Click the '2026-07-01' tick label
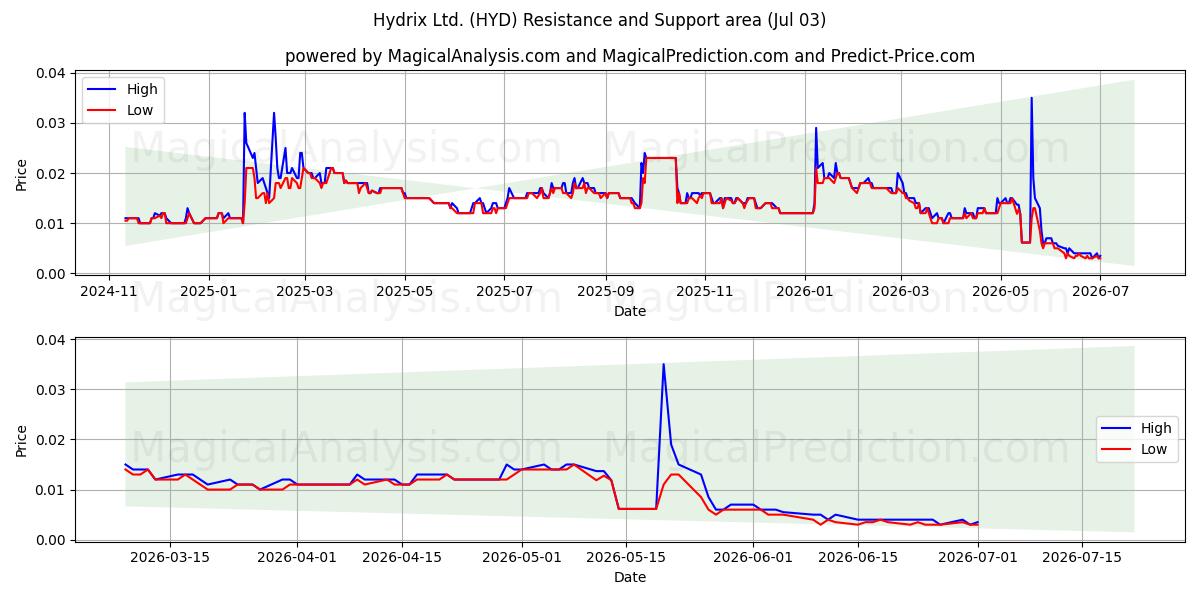1200x600 pixels. click(978, 557)
